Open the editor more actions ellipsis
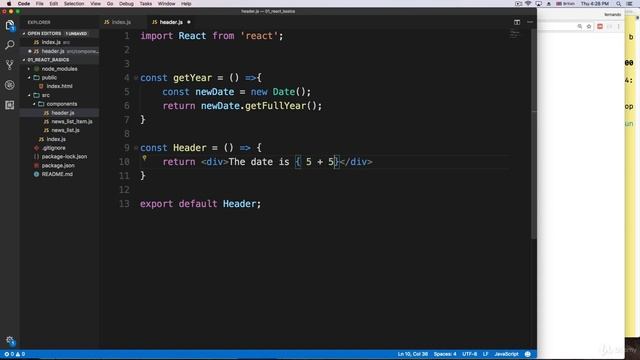Viewport: 640px width, 360px height. 530,22
